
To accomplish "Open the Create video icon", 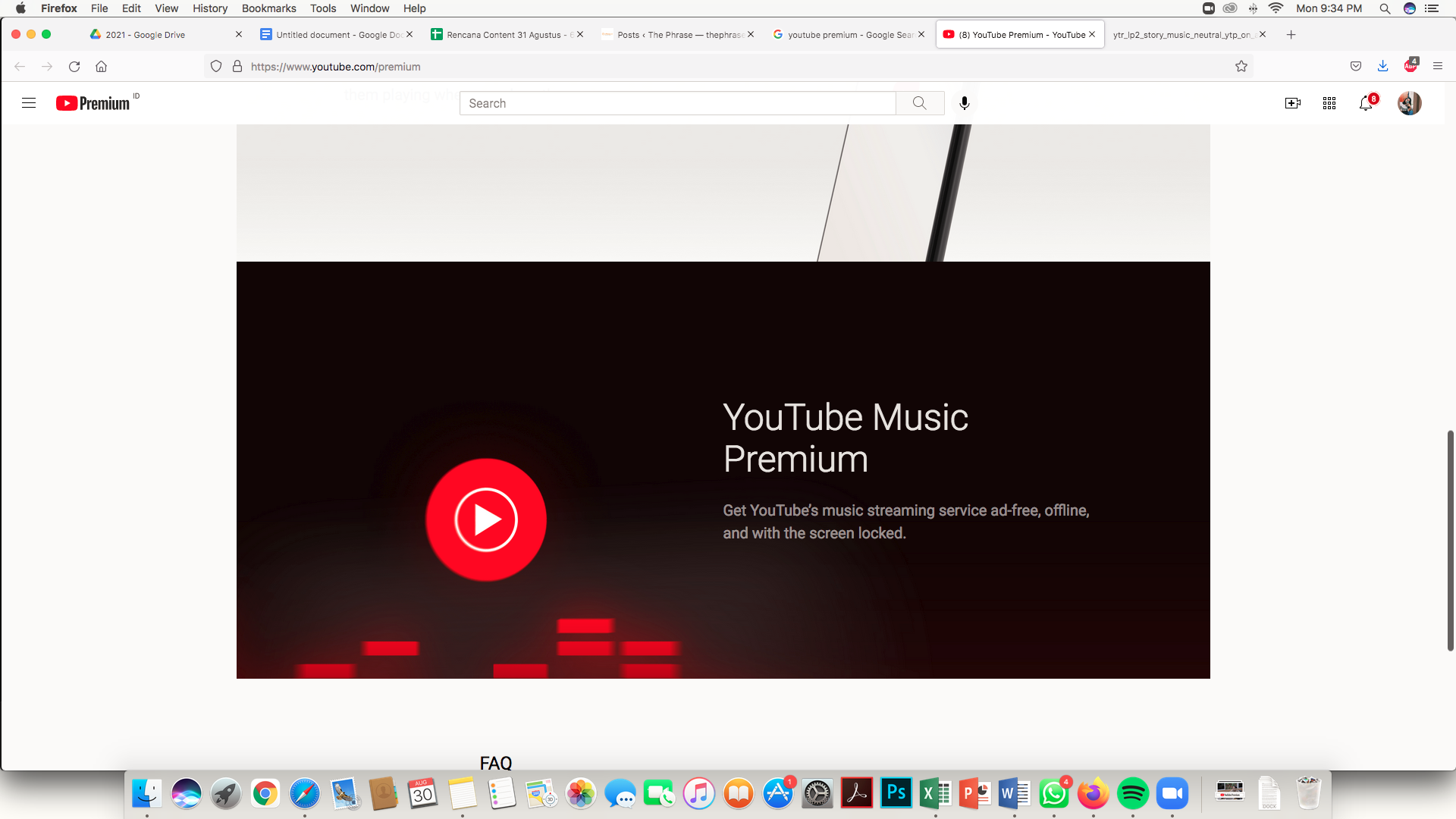I will point(1293,103).
